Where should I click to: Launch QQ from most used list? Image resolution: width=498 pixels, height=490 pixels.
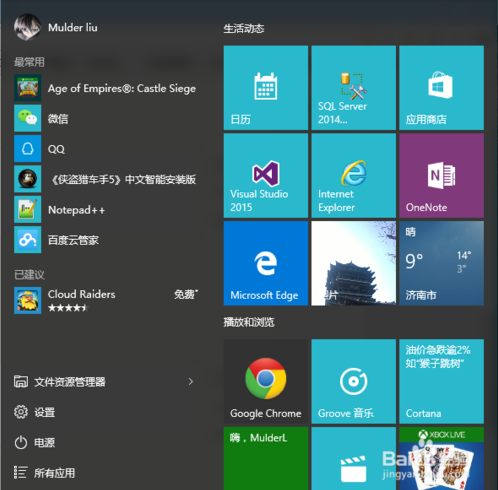coord(105,149)
